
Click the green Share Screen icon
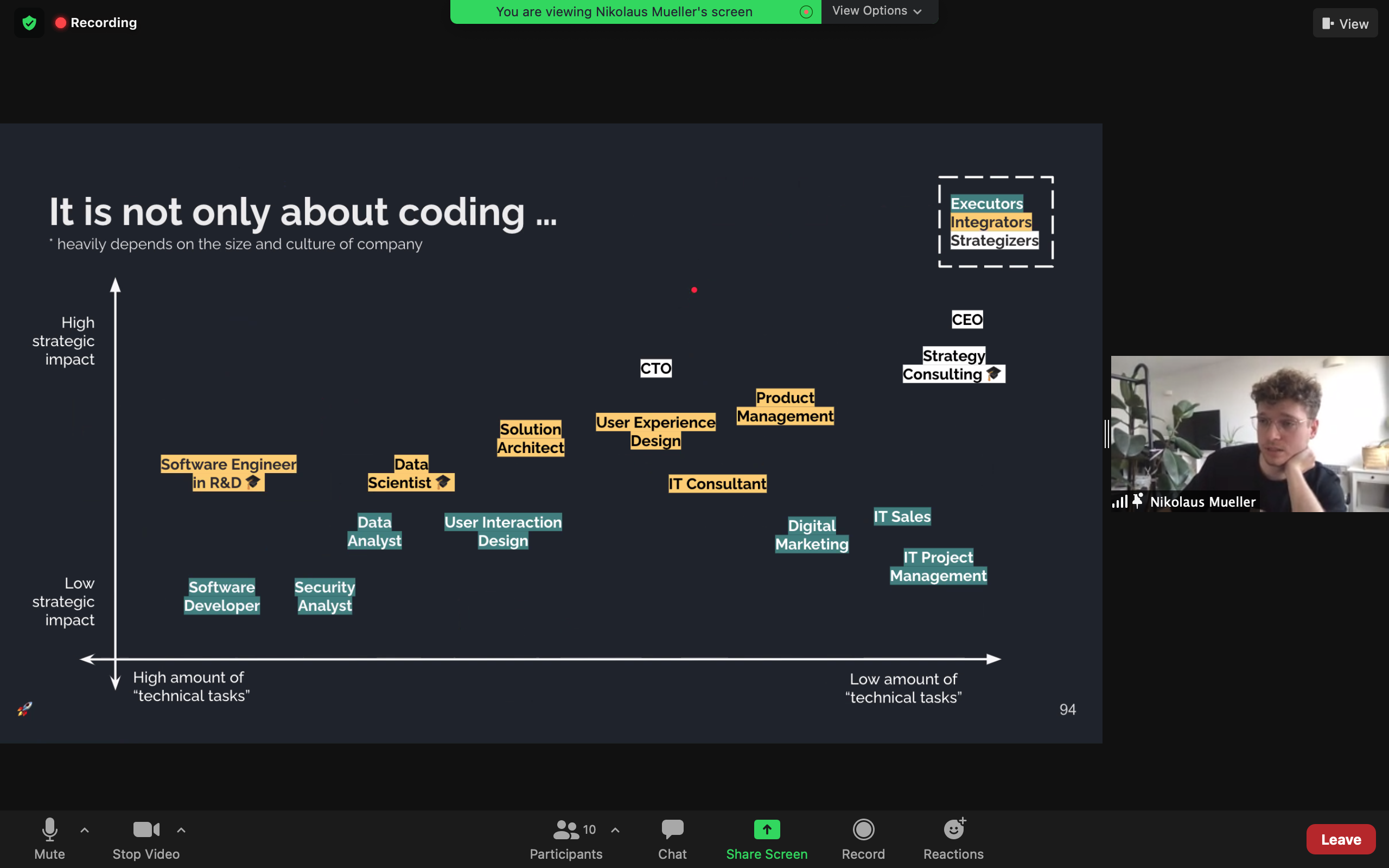766,829
